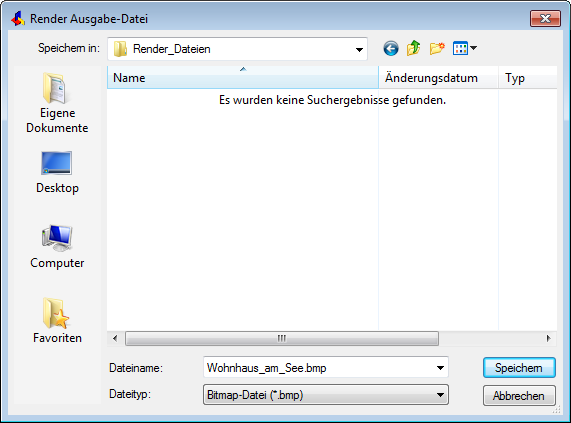Click the horizontal scrollbar thumb

pos(282,339)
